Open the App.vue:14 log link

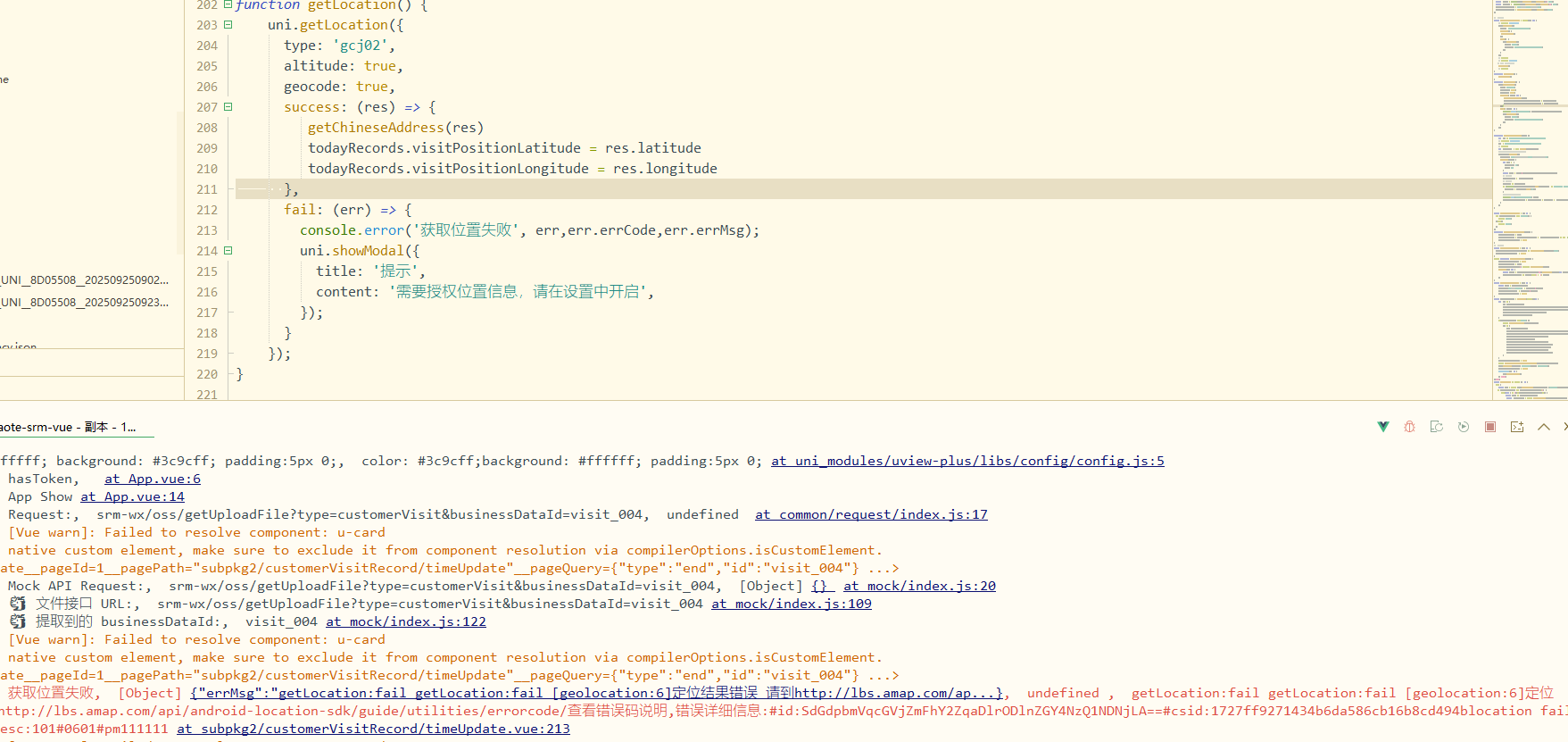pos(132,496)
